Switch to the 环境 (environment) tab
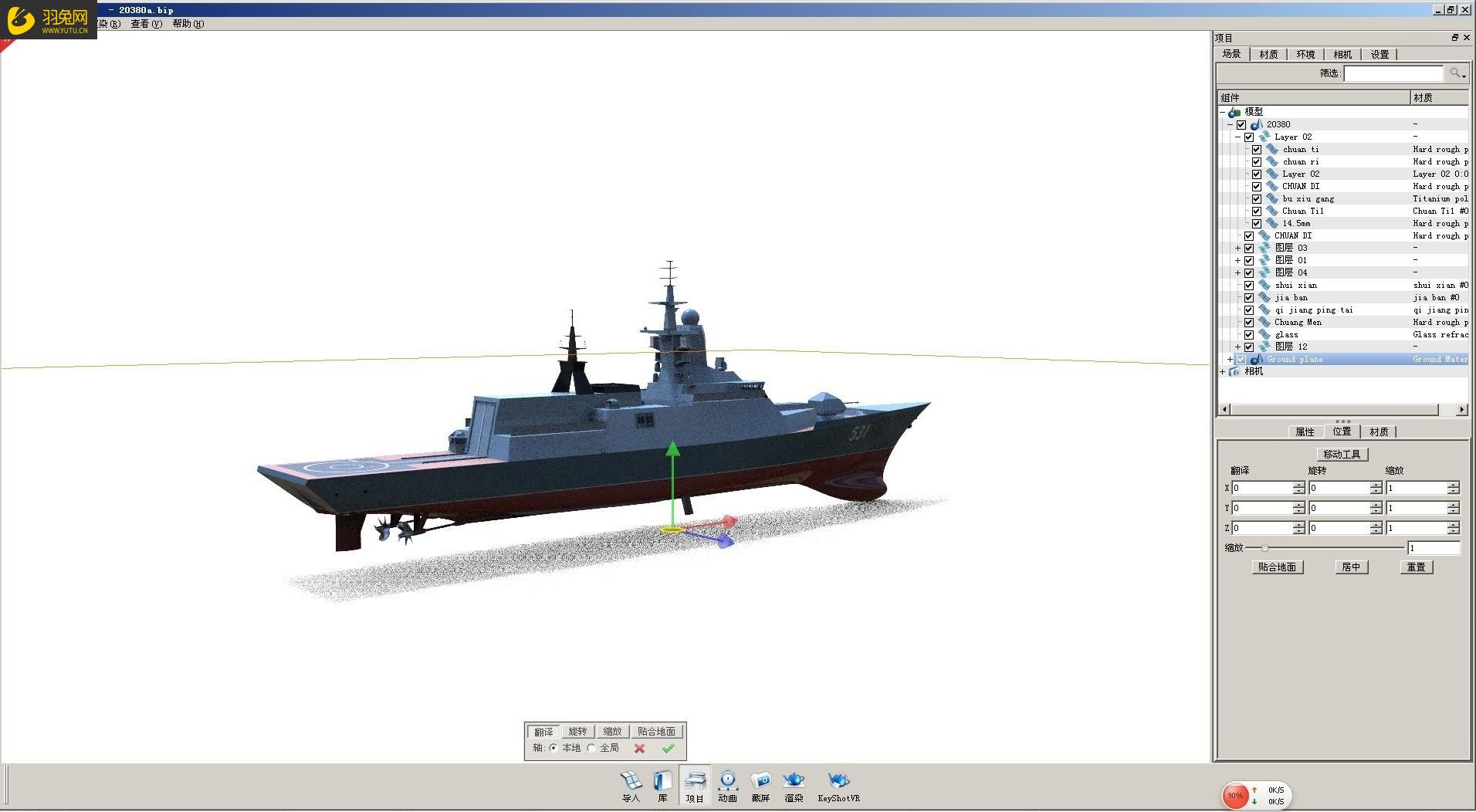This screenshot has height=812, width=1476. (1305, 55)
